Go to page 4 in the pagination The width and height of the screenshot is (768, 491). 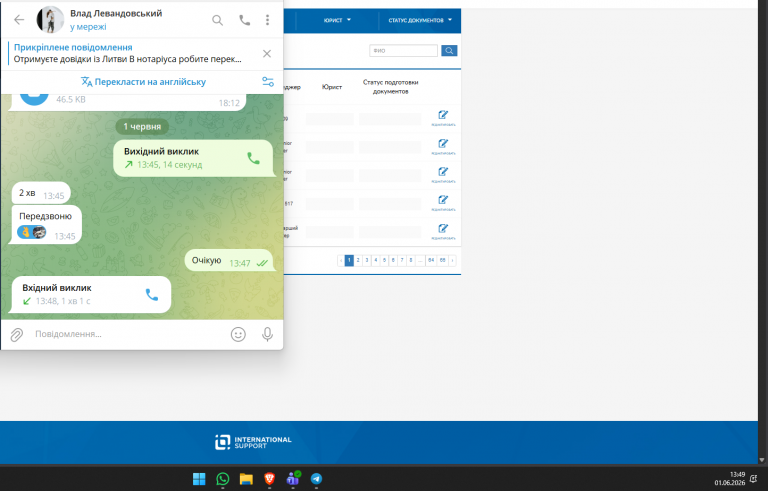point(376,260)
